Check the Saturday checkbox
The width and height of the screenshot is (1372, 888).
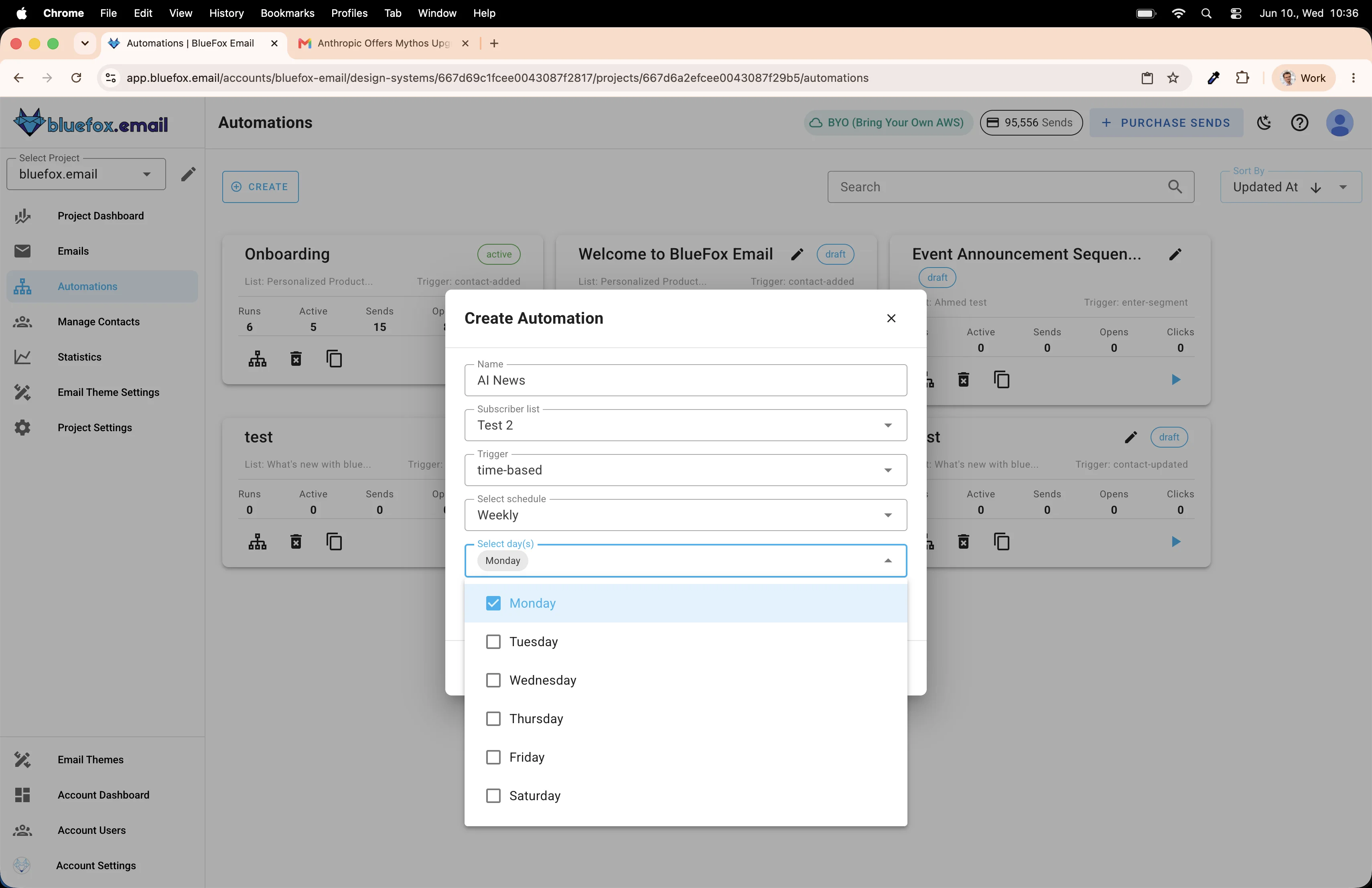click(x=493, y=796)
